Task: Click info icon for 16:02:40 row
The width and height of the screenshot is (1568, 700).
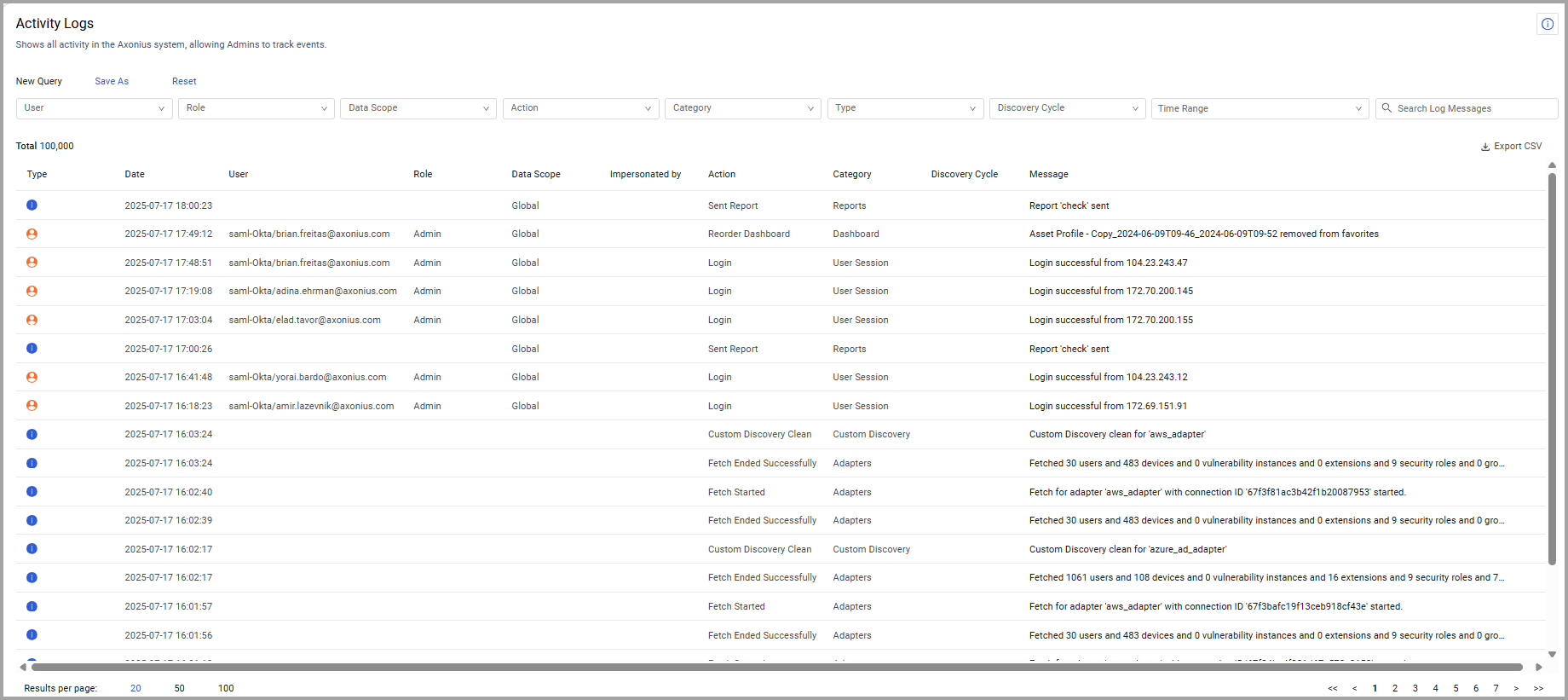Action: (32, 491)
